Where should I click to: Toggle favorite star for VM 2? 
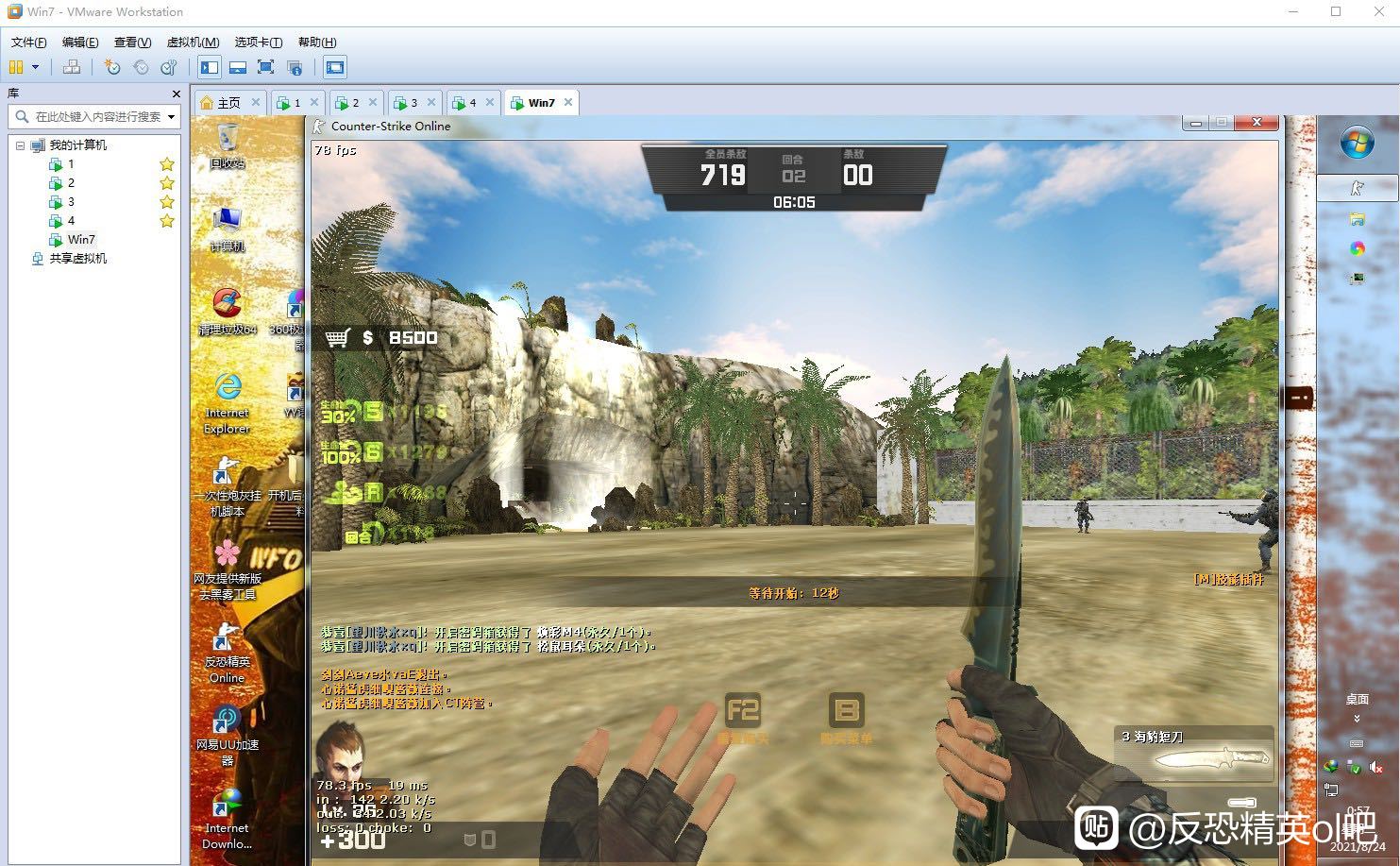pyautogui.click(x=167, y=183)
